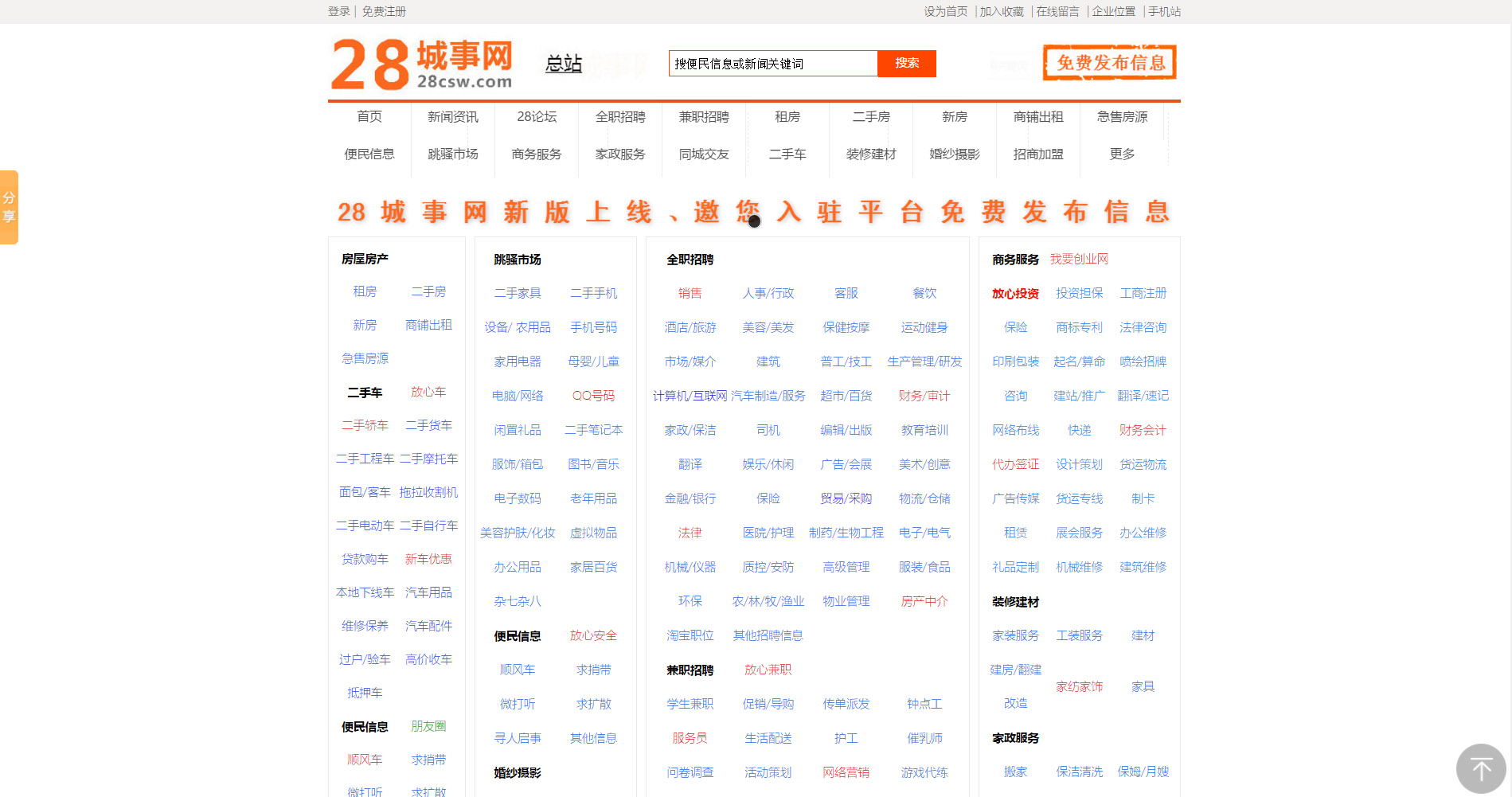Open the 财务/审计 job category

924,396
